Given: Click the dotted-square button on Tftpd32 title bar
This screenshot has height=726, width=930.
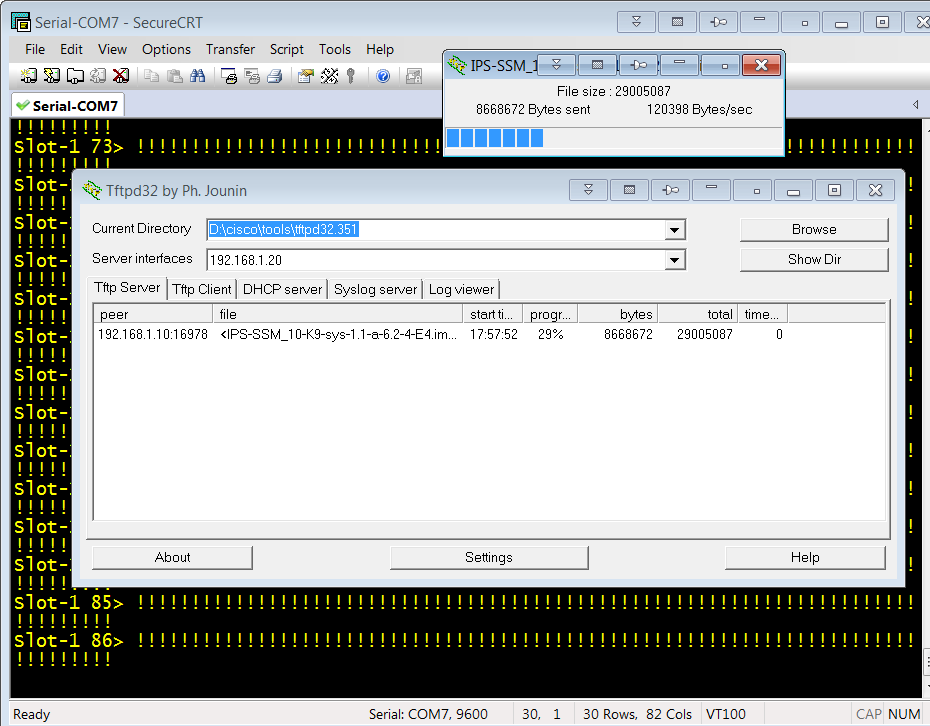Looking at the screenshot, I should tap(629, 190).
